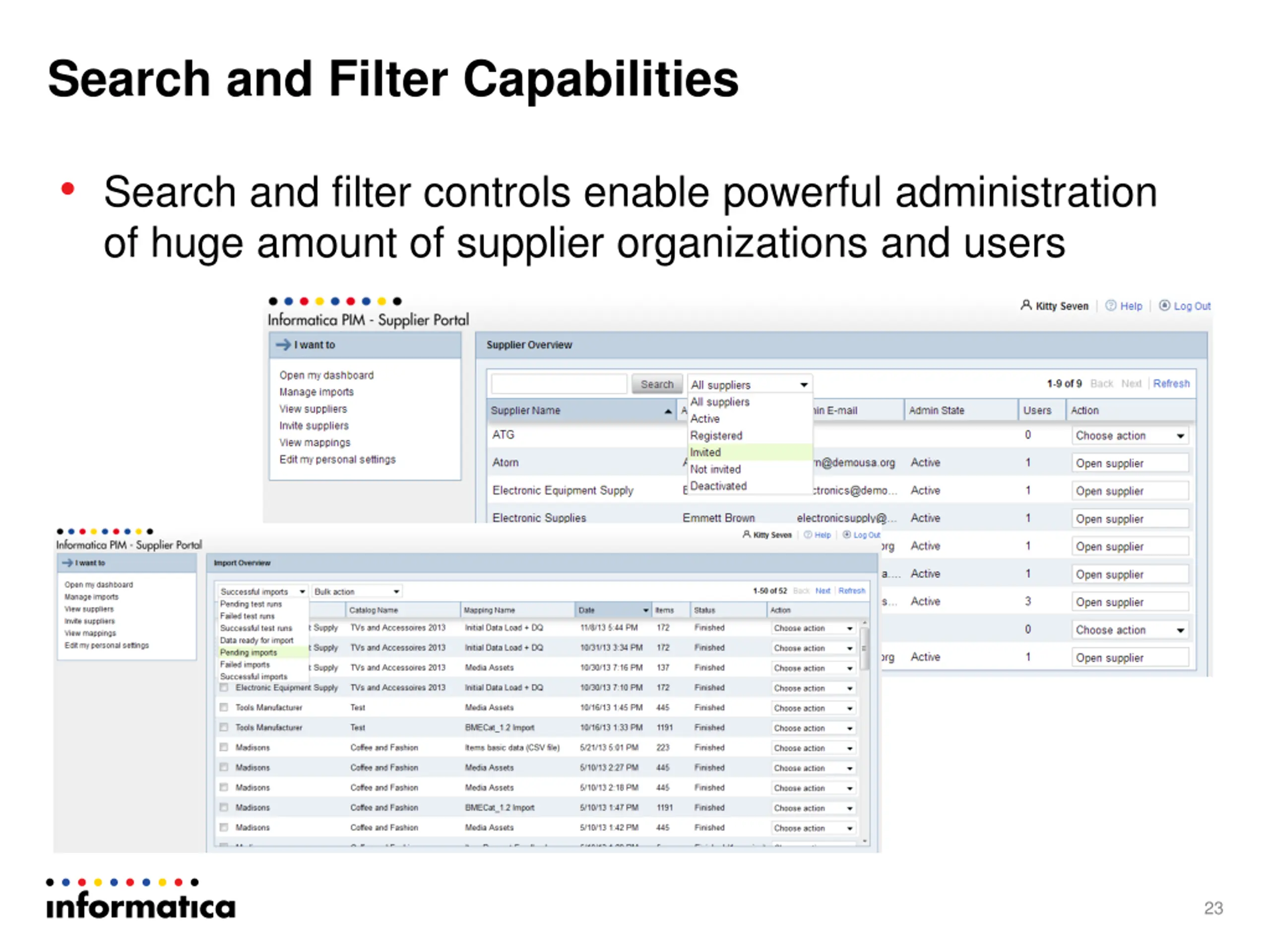Viewport: 1270px width, 952px height.
Task: Tick checkbox for Electronic Equipment Supply 10/30/13 7:10 PM
Action: [224, 687]
